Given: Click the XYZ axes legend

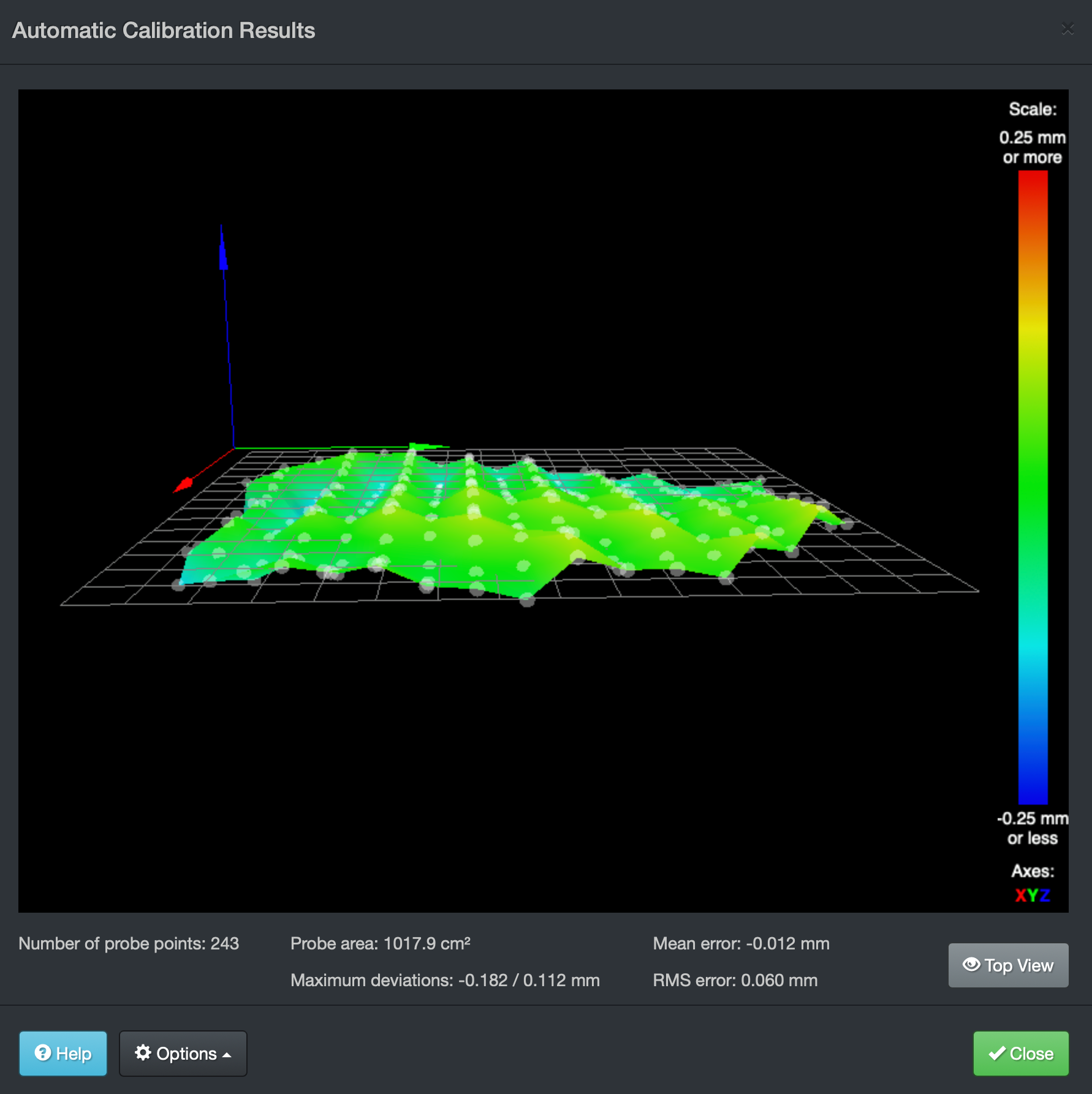Looking at the screenshot, I should (x=1033, y=895).
